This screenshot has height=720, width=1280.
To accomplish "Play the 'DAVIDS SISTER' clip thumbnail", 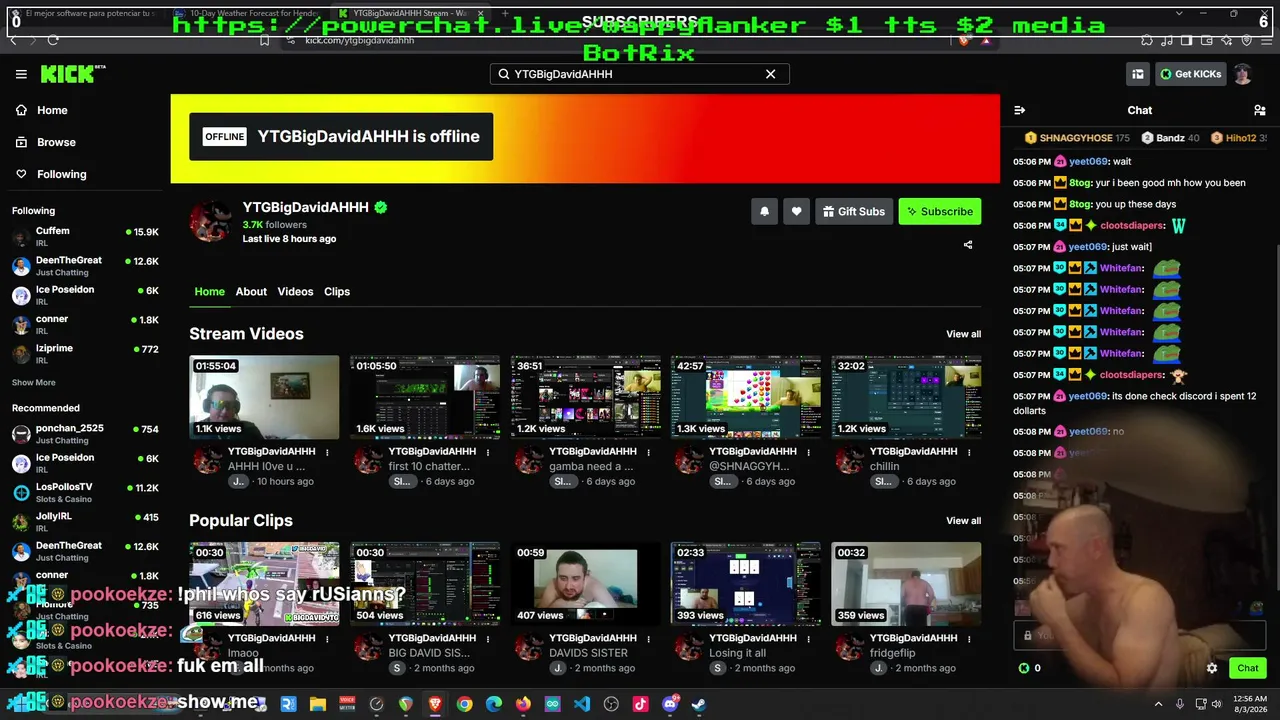I will point(585,584).
